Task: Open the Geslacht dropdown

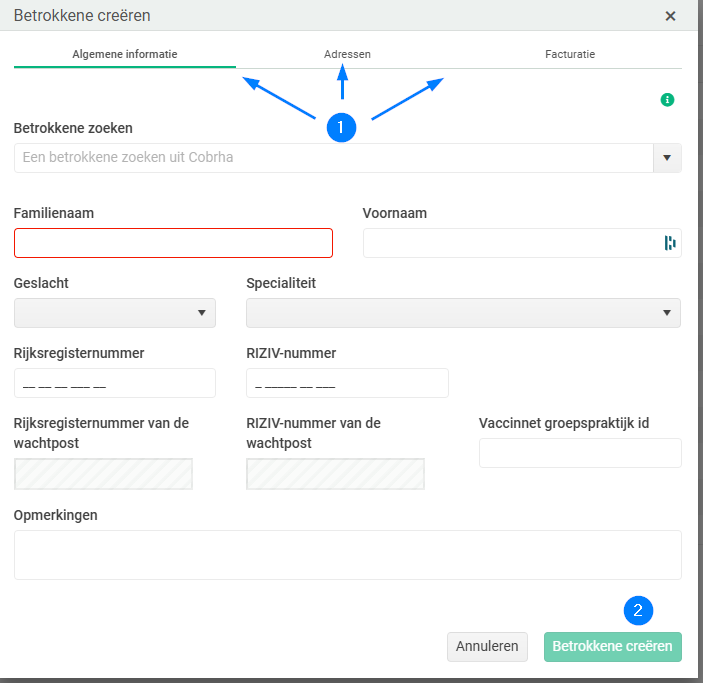Action: pos(115,313)
